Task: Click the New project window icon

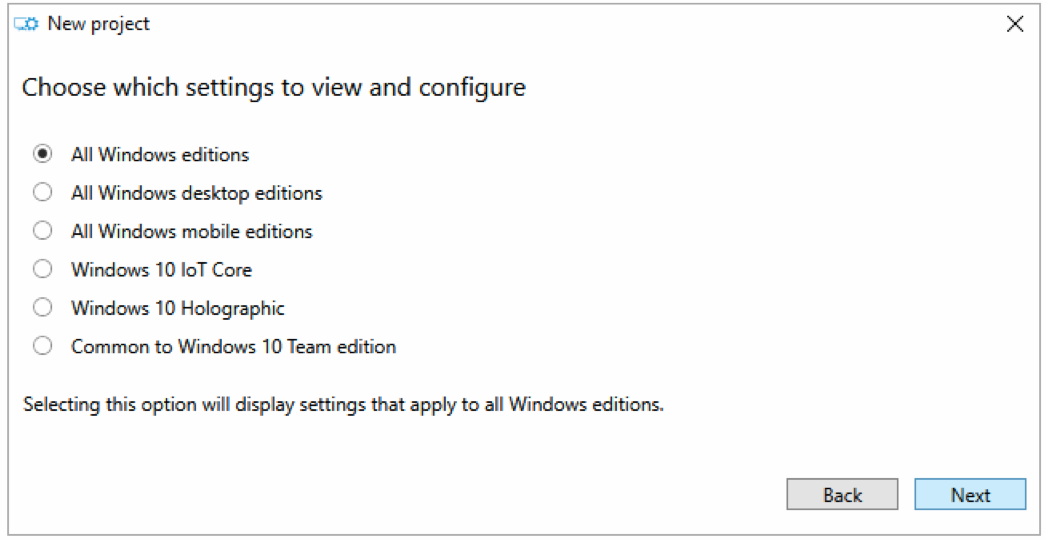Action: point(26,25)
